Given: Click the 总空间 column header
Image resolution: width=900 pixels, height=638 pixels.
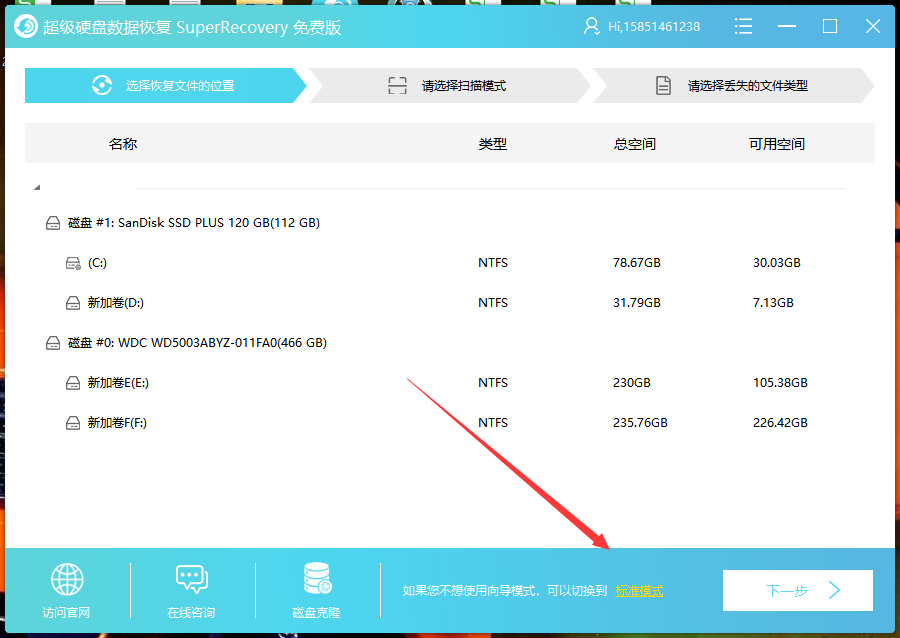Looking at the screenshot, I should click(634, 143).
